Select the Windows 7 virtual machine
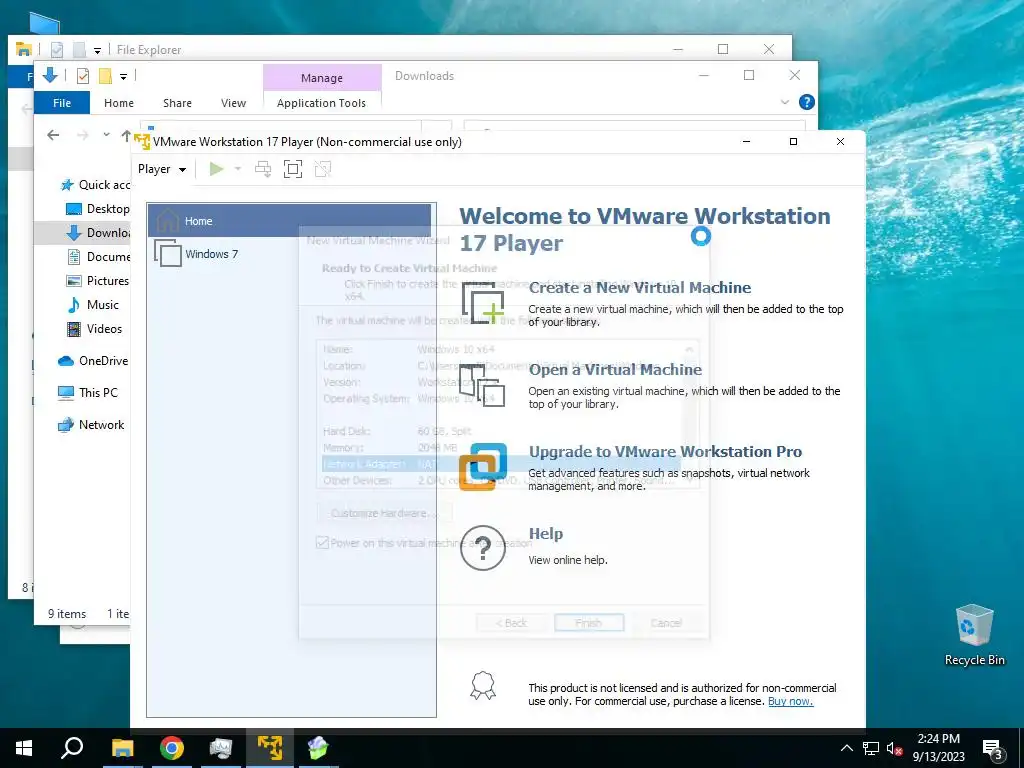 pos(289,254)
